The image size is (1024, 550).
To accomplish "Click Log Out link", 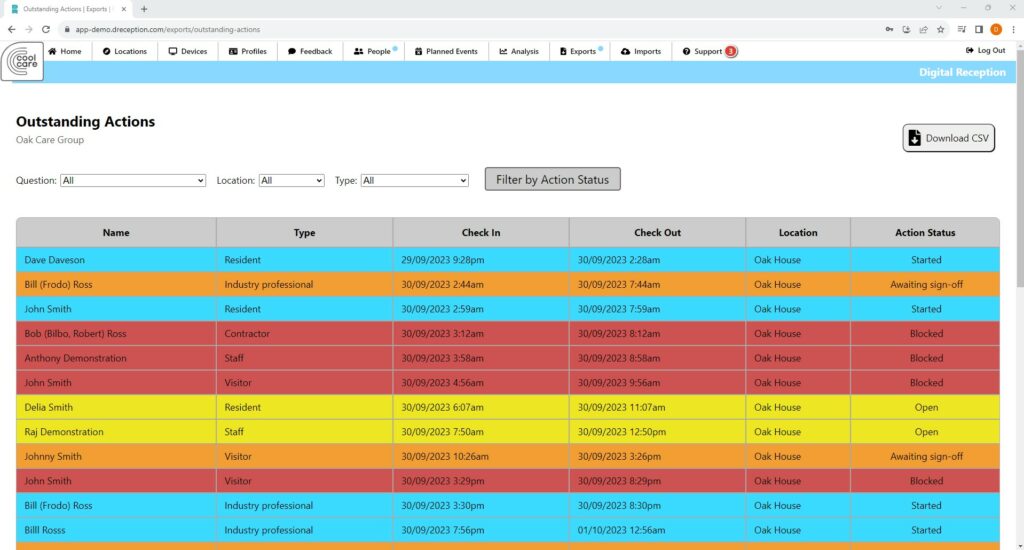I will tap(985, 51).
